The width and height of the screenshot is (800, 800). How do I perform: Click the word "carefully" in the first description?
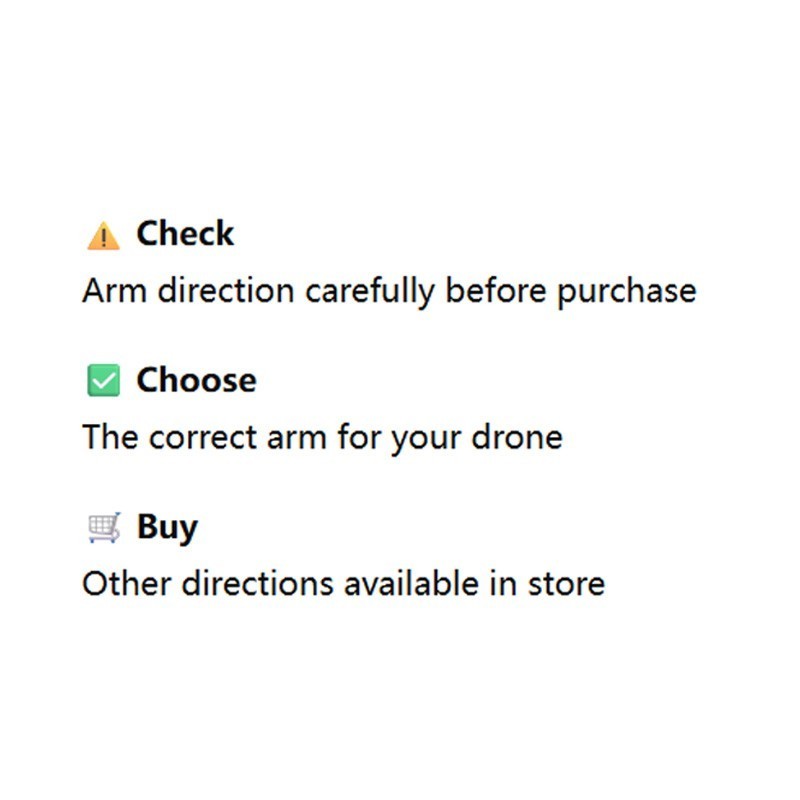click(x=370, y=292)
